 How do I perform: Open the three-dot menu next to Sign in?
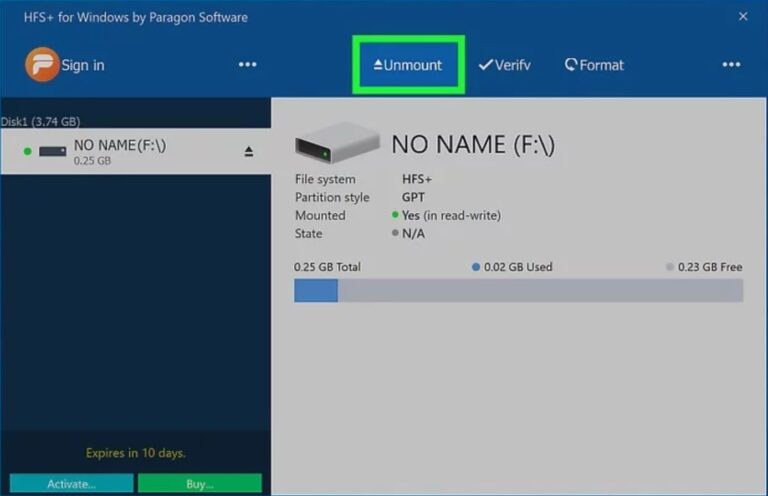pyautogui.click(x=247, y=65)
